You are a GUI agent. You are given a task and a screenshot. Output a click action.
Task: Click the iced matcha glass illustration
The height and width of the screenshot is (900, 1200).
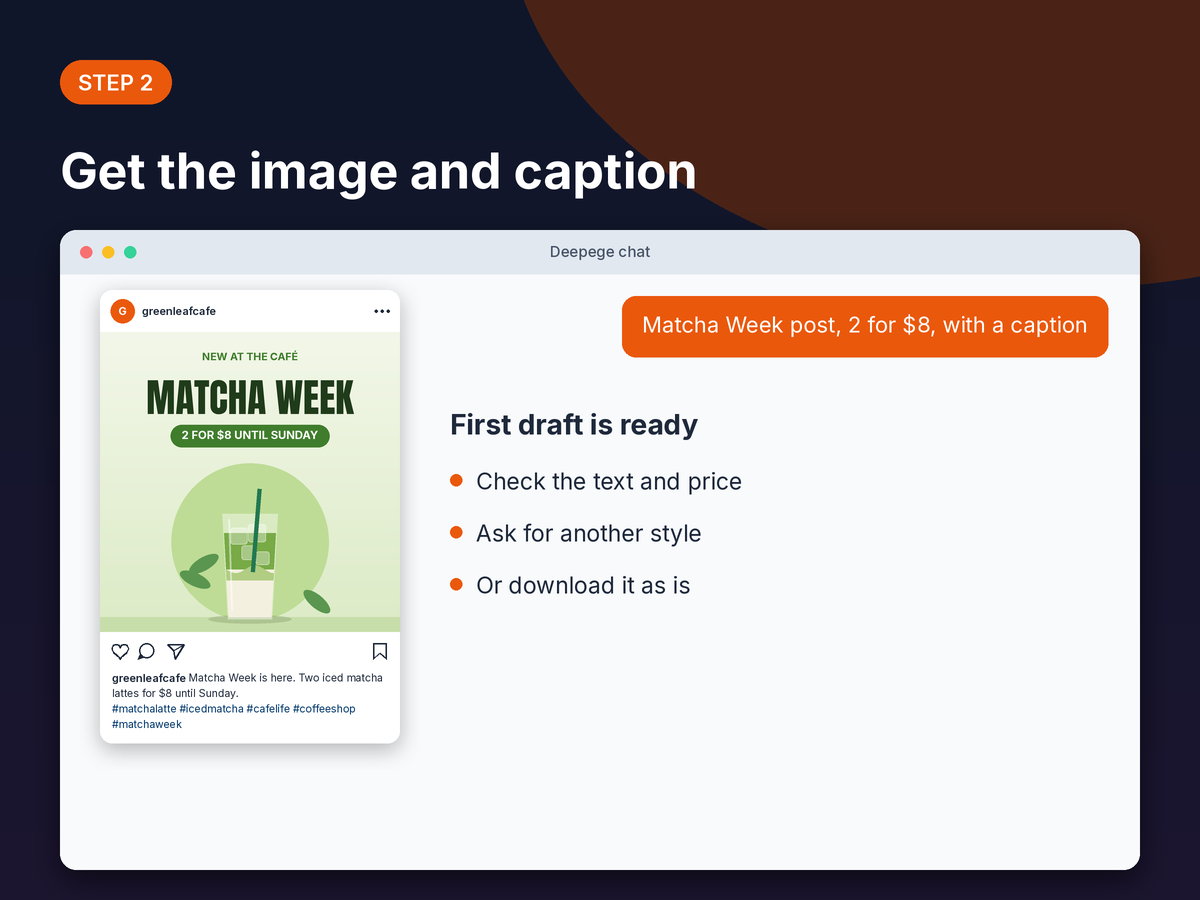(250, 555)
